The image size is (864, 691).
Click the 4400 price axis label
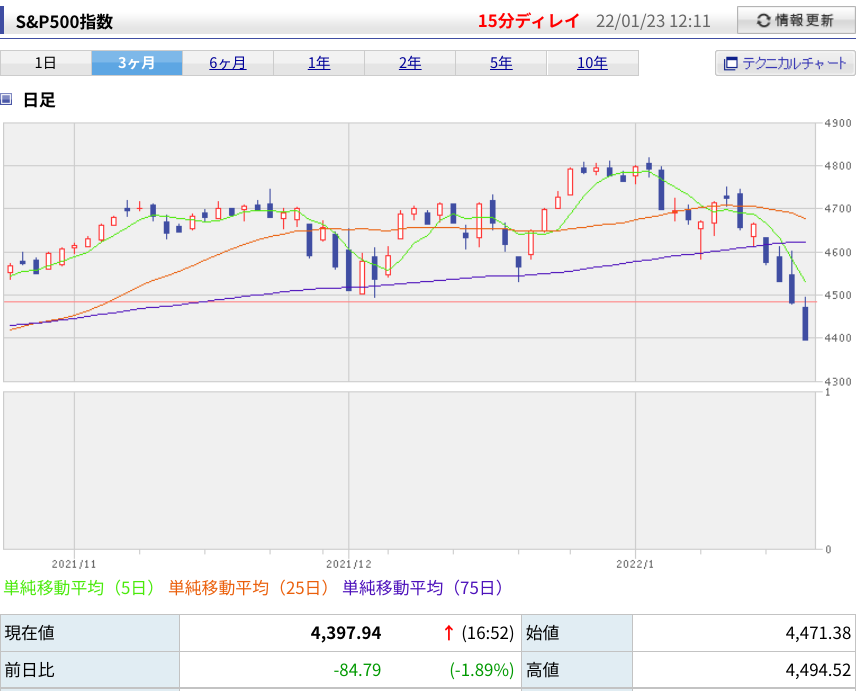[838, 338]
